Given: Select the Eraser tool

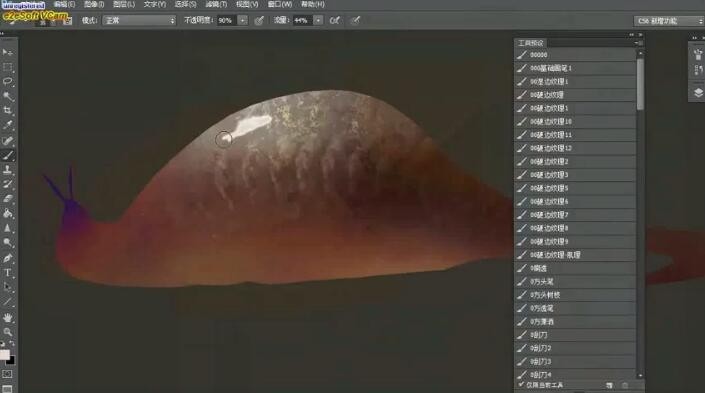Looking at the screenshot, I should [x=8, y=198].
